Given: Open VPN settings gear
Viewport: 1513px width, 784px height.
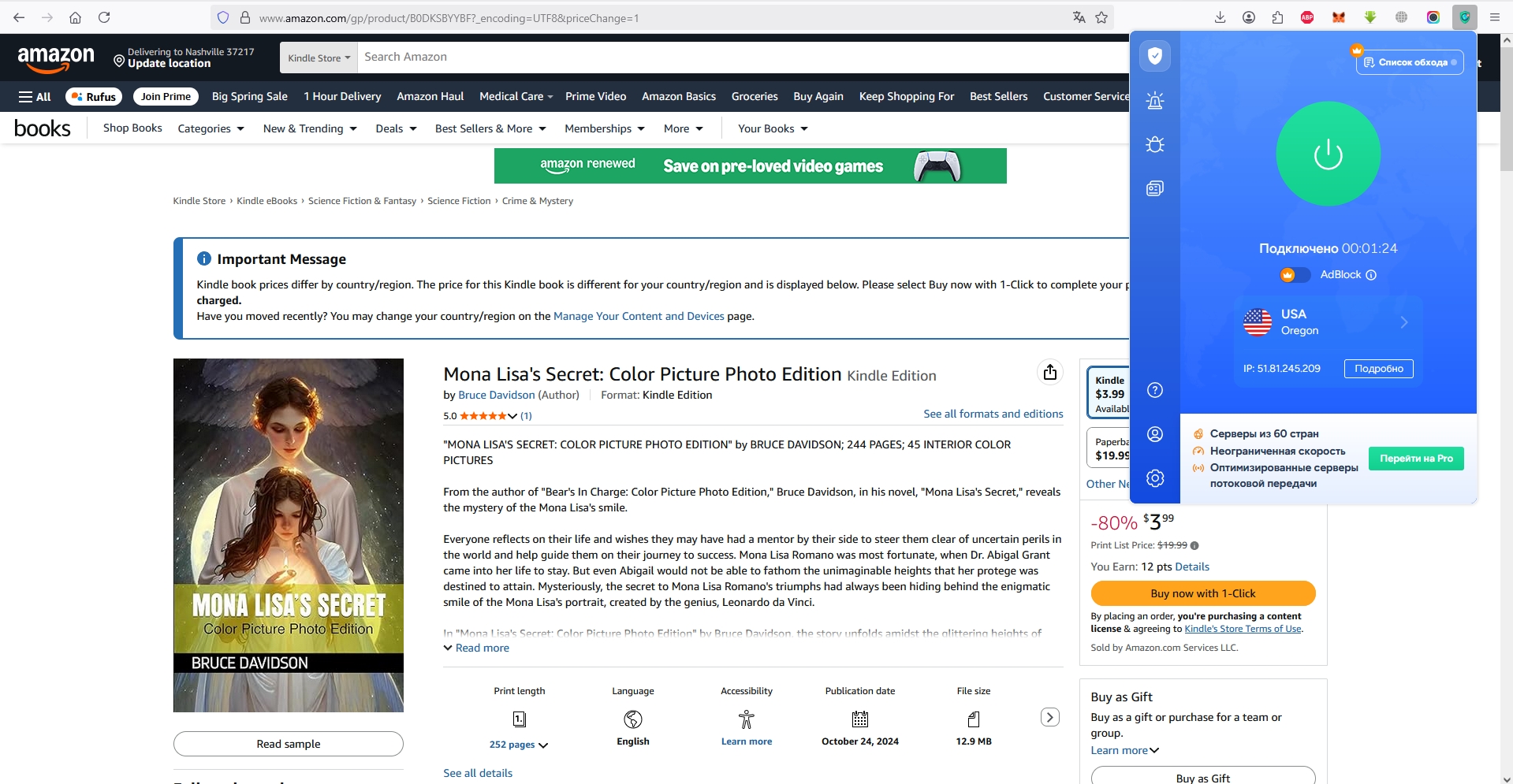Looking at the screenshot, I should (1155, 478).
